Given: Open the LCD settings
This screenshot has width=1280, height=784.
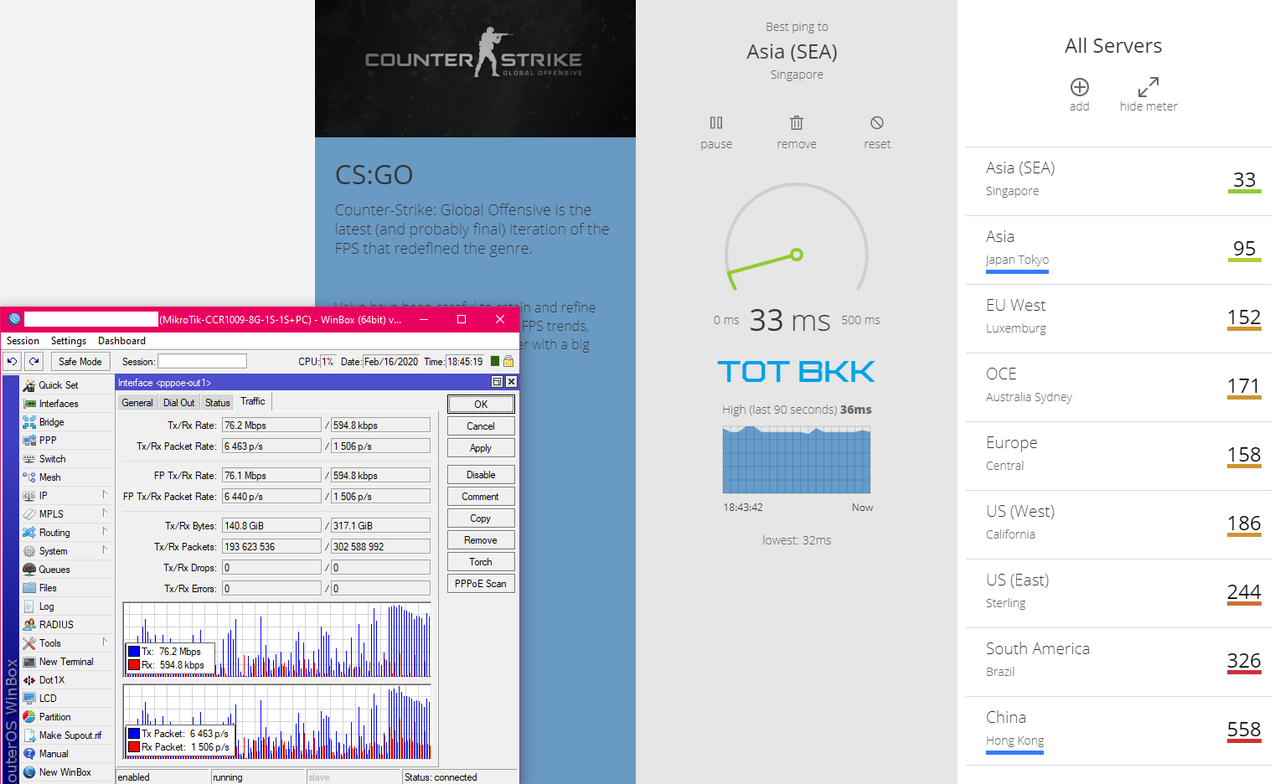Looking at the screenshot, I should pyautogui.click(x=47, y=698).
